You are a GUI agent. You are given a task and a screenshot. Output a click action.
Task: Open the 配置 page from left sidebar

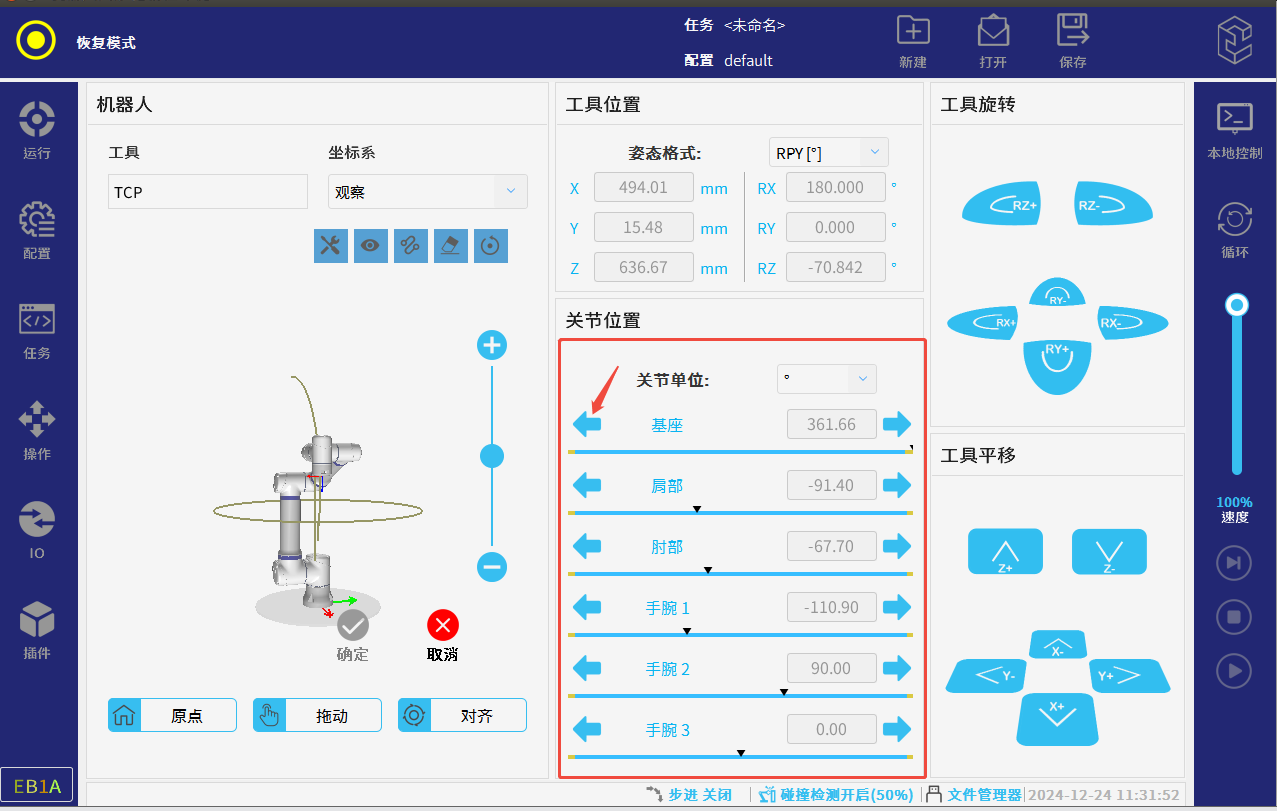(37, 230)
